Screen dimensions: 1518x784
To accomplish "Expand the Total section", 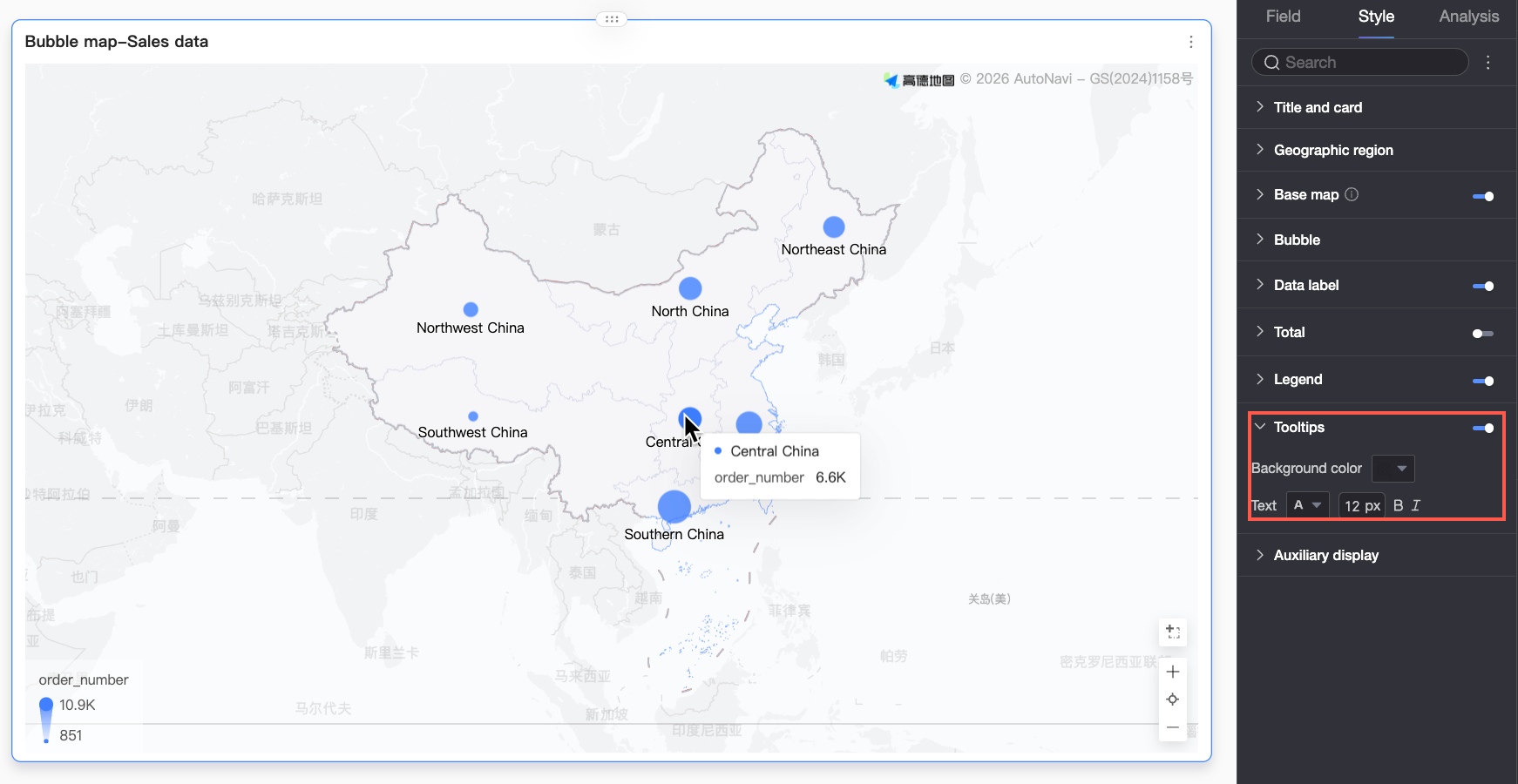I will point(1260,331).
